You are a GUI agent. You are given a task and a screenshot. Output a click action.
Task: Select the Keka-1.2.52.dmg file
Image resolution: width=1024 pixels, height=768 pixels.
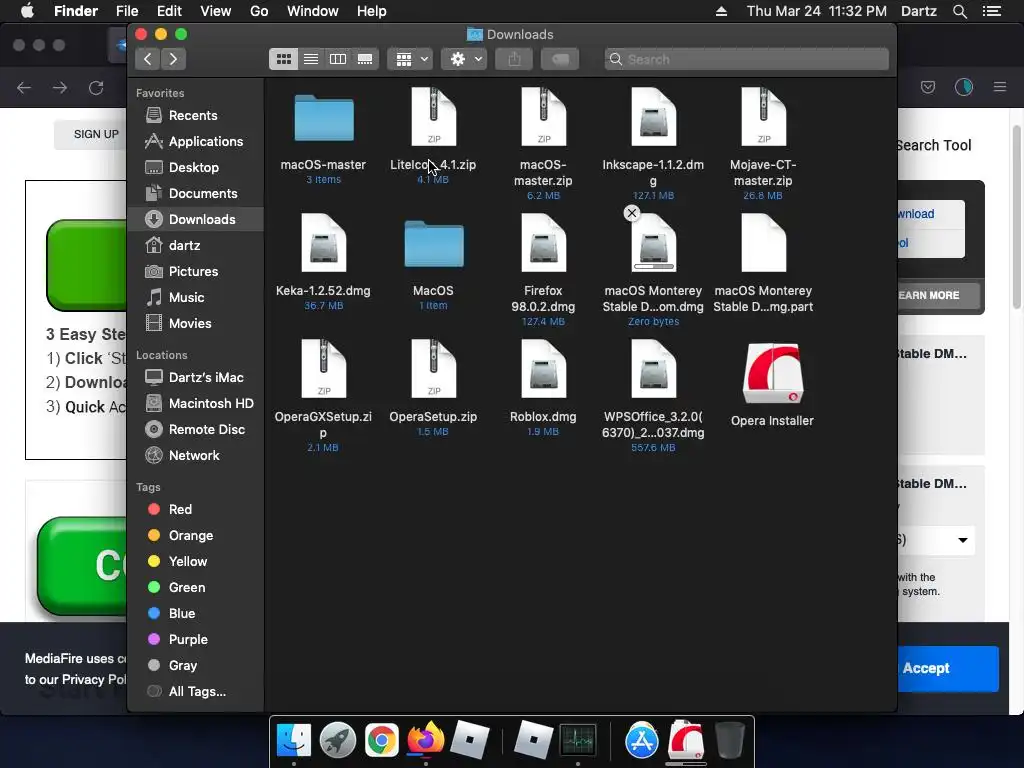[x=324, y=244]
